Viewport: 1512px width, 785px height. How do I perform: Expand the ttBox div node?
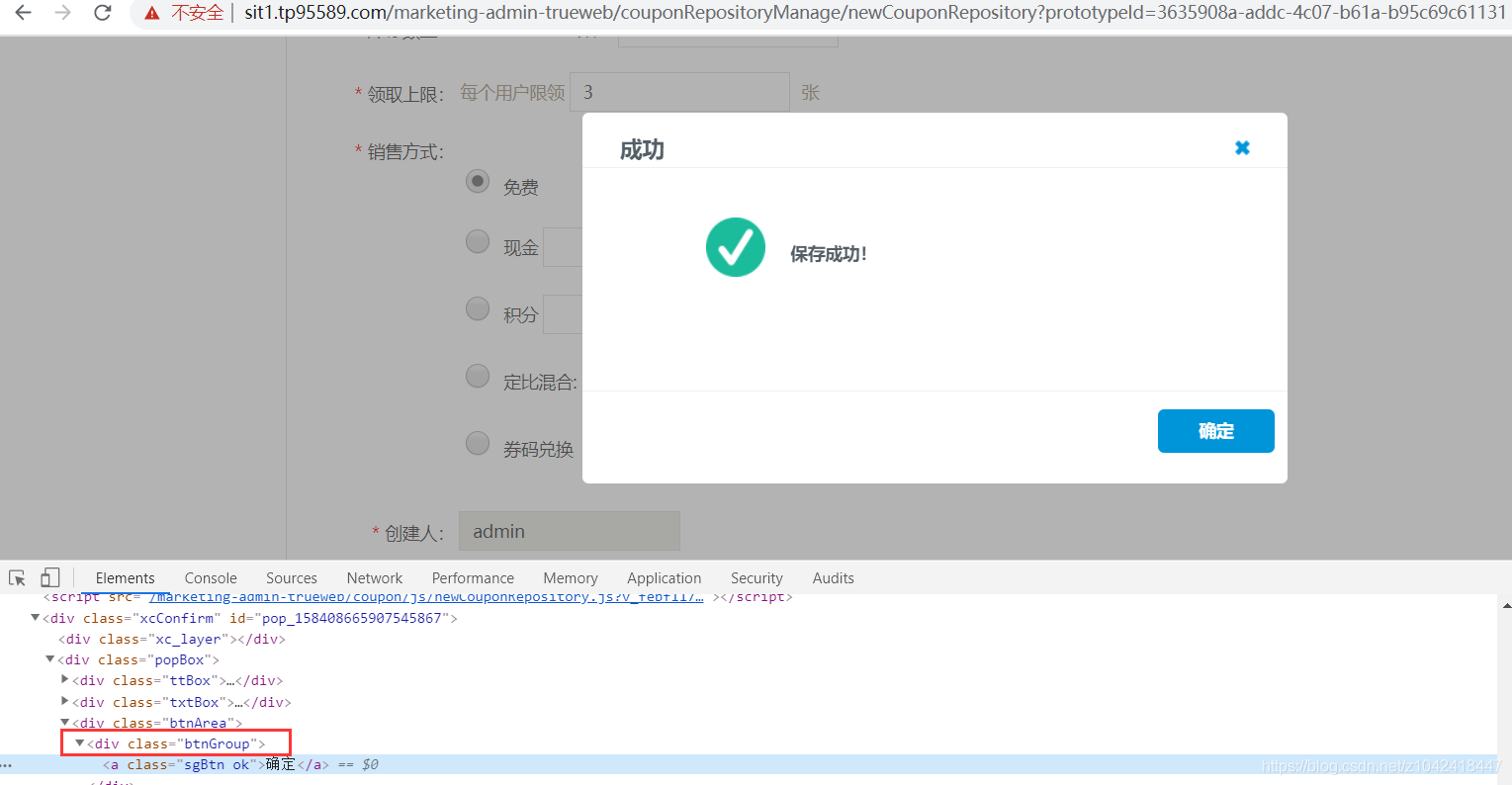pos(65,680)
